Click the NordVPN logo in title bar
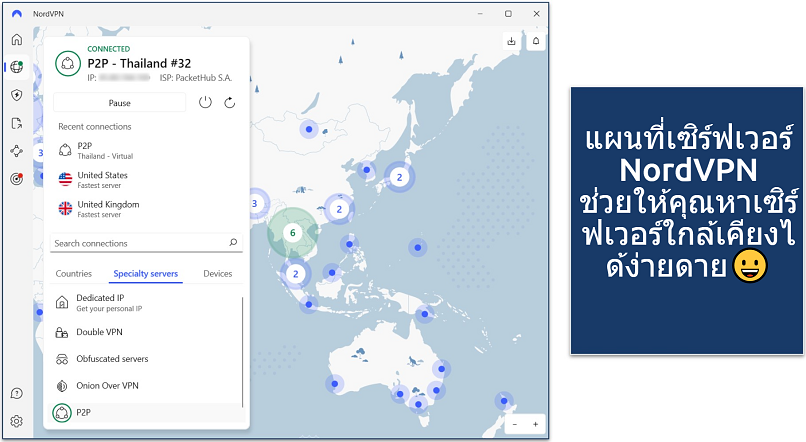806x442 pixels. [x=17, y=14]
